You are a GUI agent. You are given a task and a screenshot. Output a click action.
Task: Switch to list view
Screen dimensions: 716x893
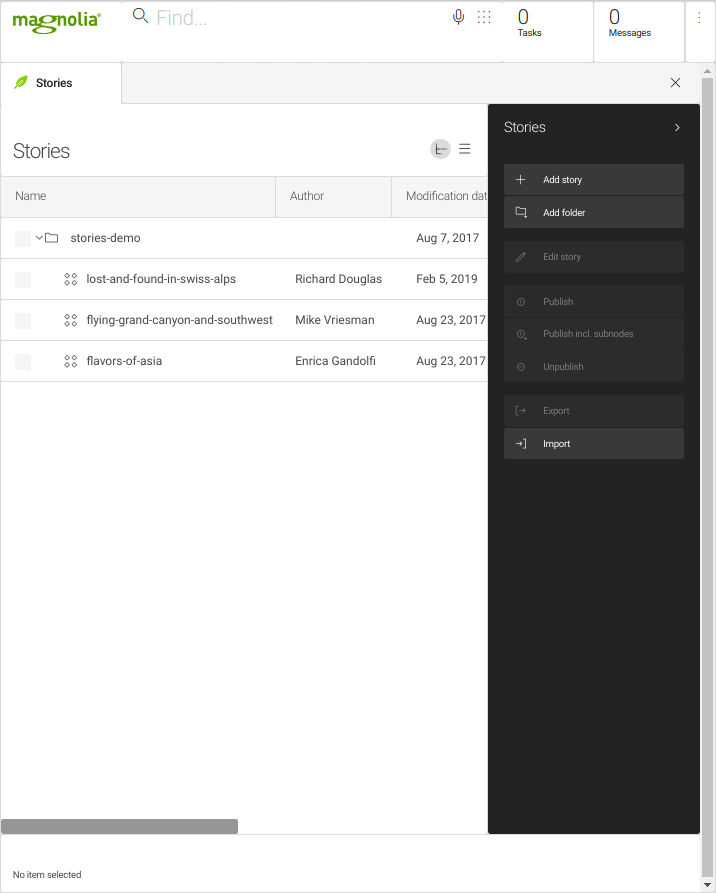click(x=465, y=149)
